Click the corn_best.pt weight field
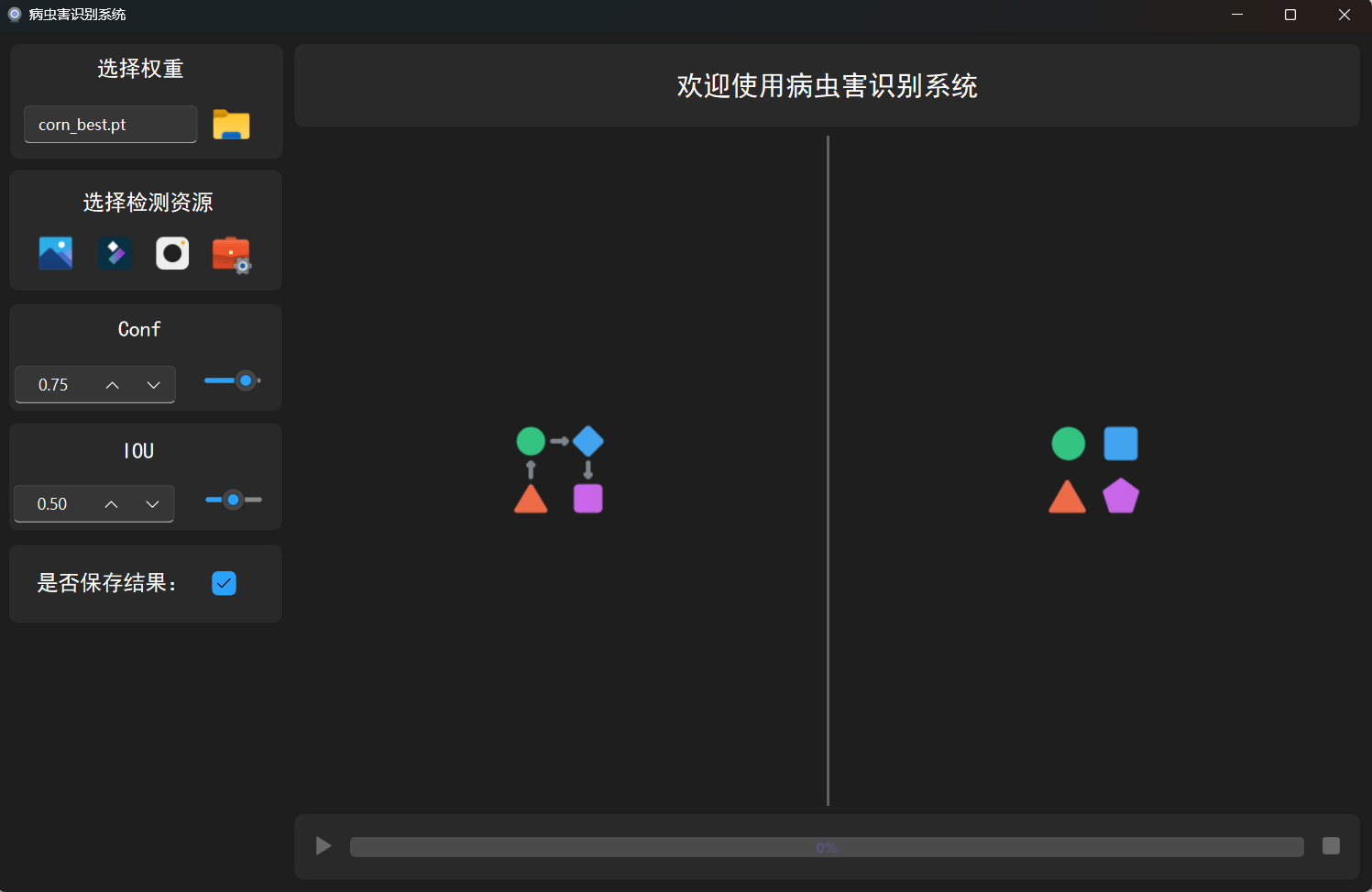Viewport: 1372px width, 892px height. point(111,125)
